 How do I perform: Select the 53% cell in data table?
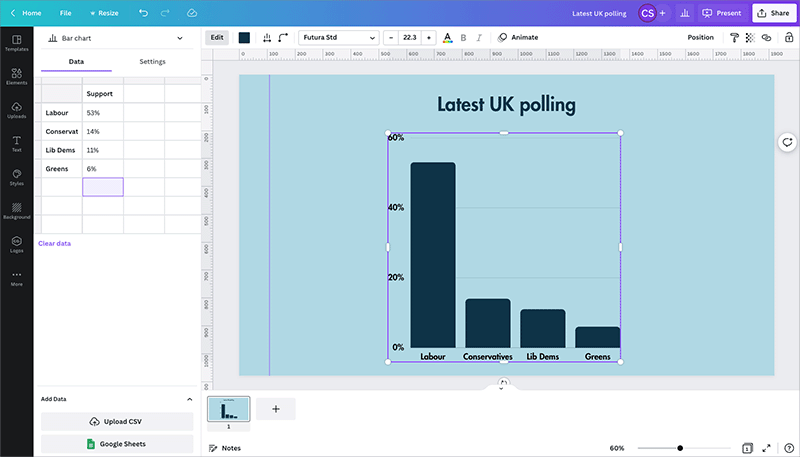click(x=103, y=113)
